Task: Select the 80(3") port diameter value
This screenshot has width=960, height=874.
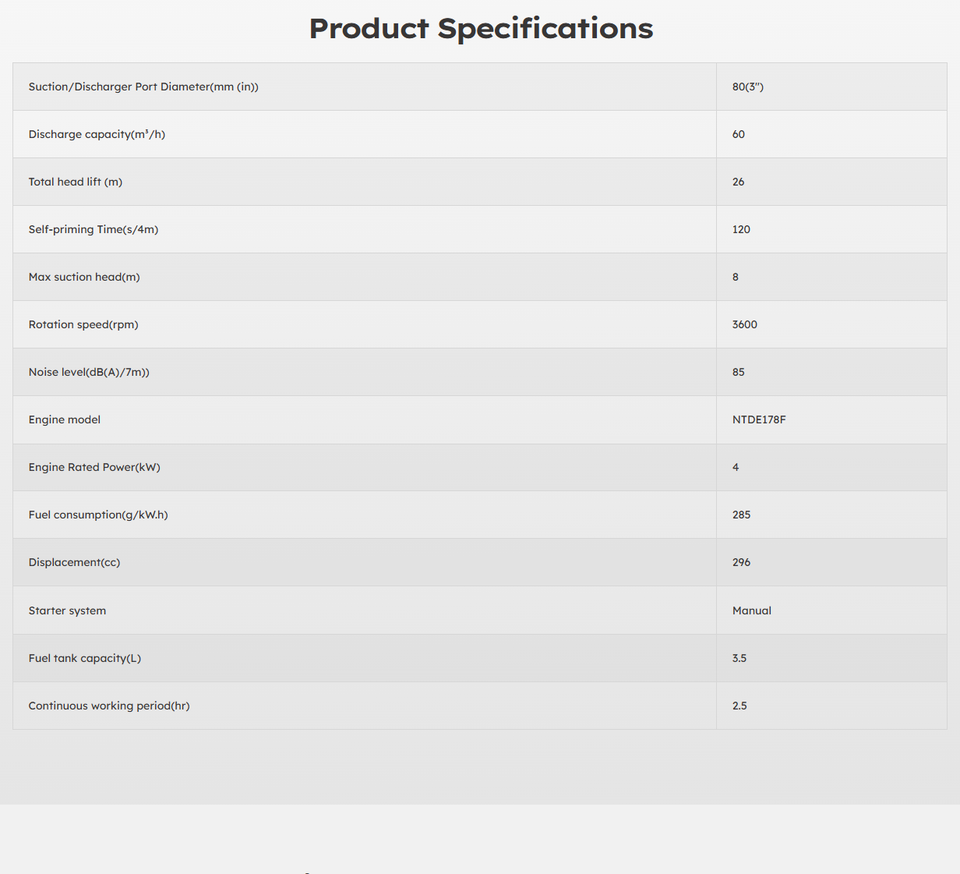Action: [748, 87]
